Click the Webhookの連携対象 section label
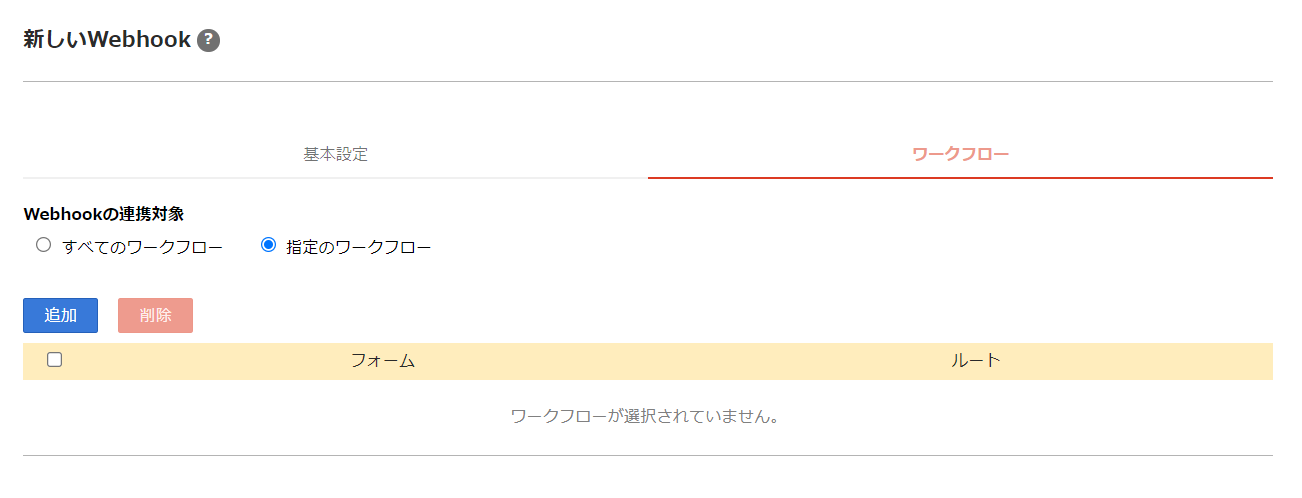The width and height of the screenshot is (1302, 498). coord(104,214)
